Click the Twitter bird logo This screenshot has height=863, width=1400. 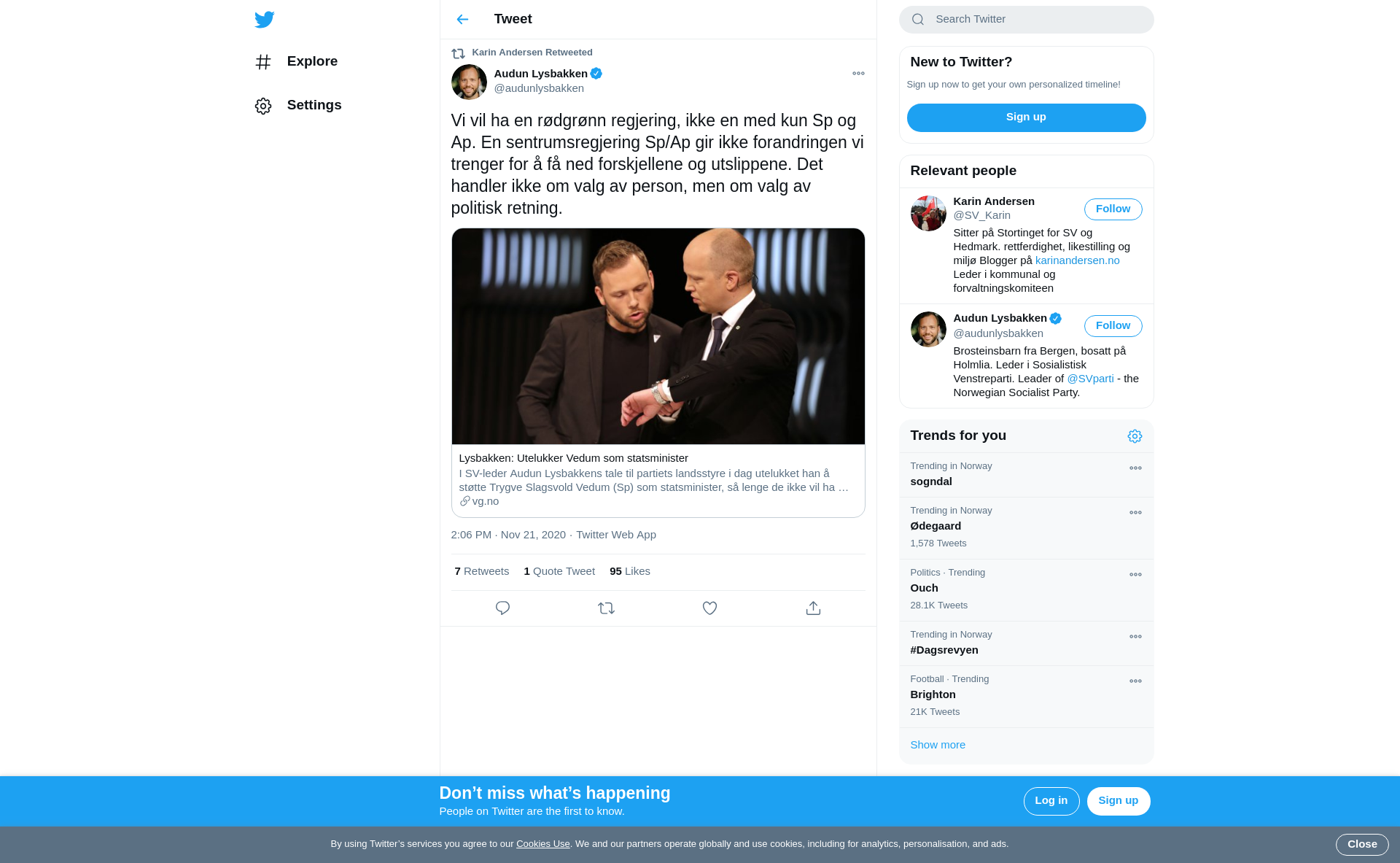[265, 20]
